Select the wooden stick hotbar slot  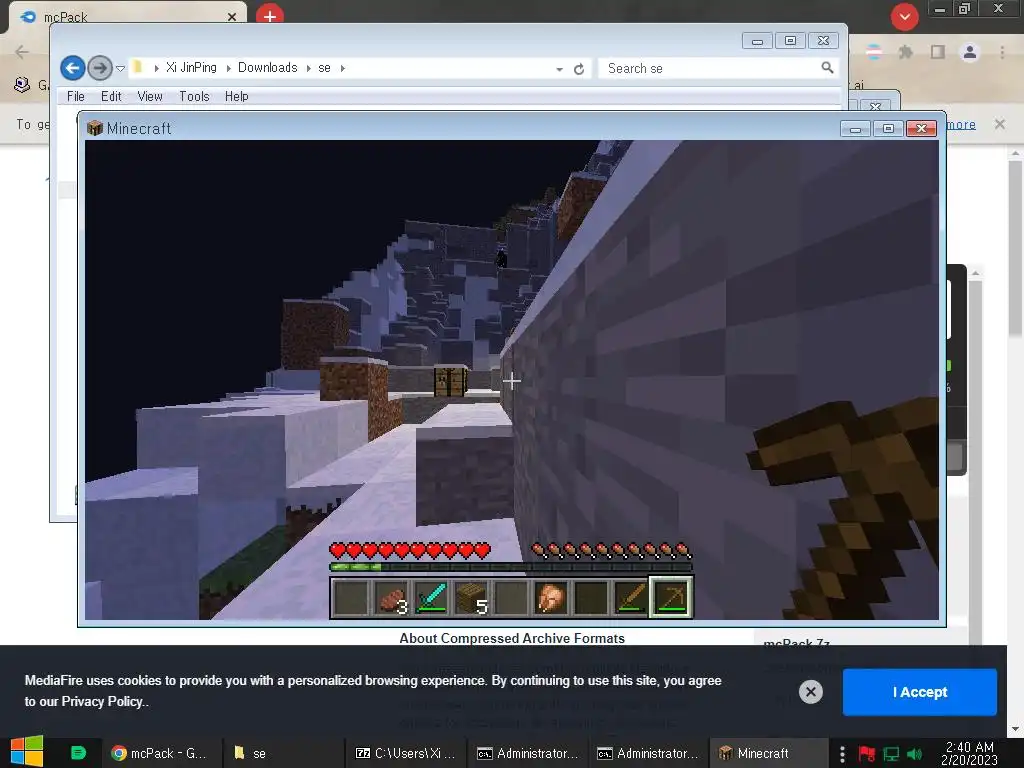tap(630, 598)
